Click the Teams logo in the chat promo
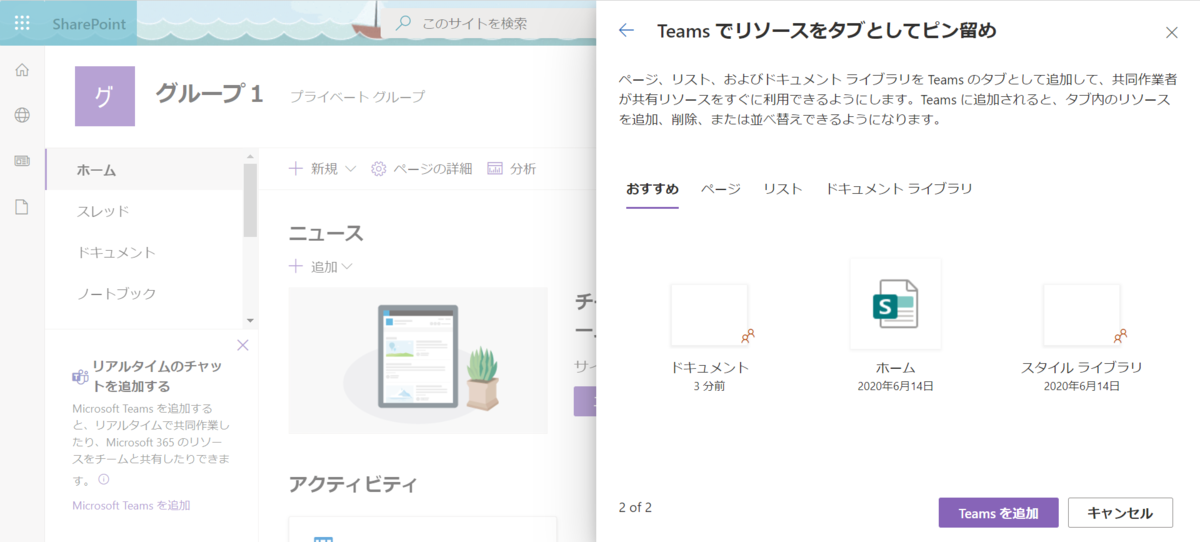This screenshot has height=542, width=1200. (x=80, y=376)
